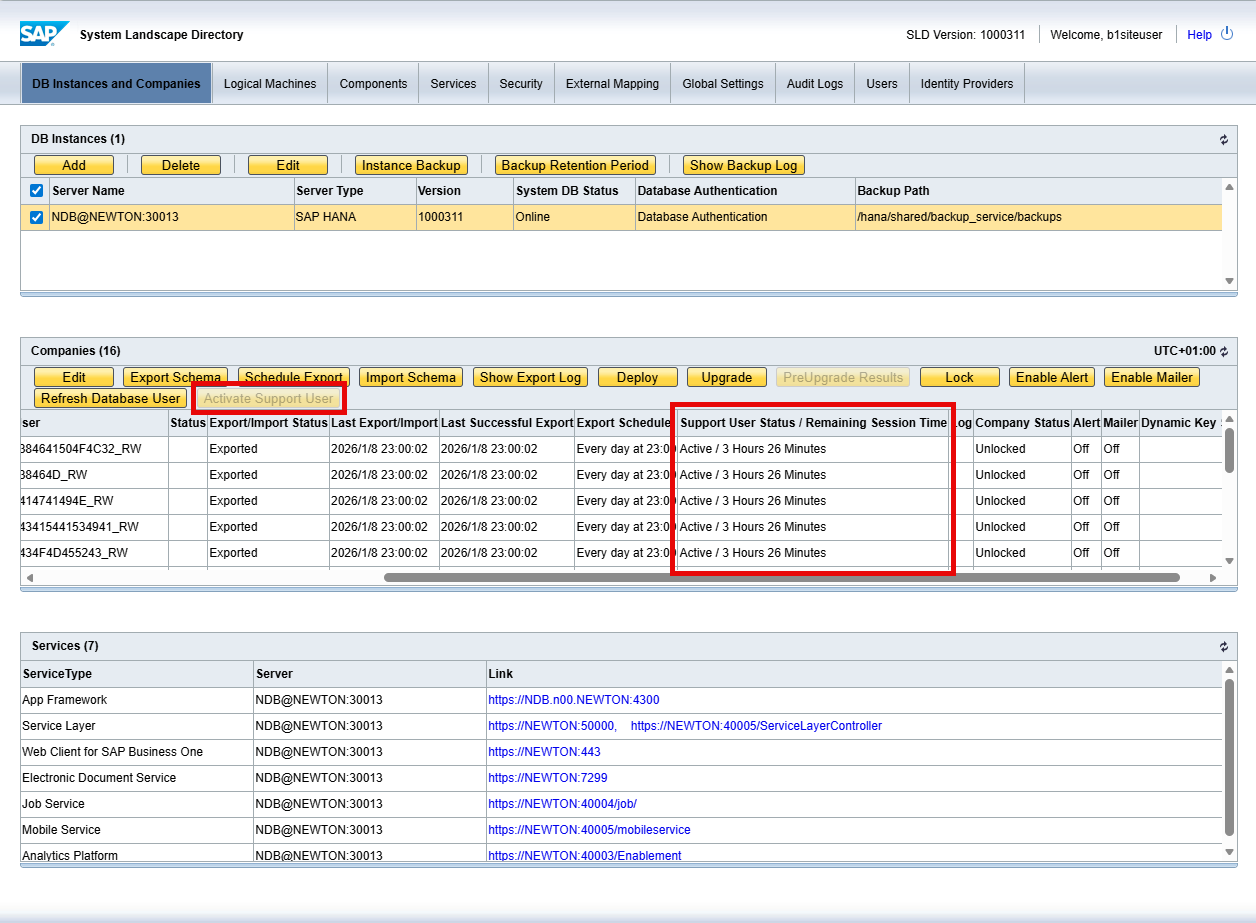Open the Identity Providers tab
Viewport: 1256px width, 923px height.
[966, 84]
